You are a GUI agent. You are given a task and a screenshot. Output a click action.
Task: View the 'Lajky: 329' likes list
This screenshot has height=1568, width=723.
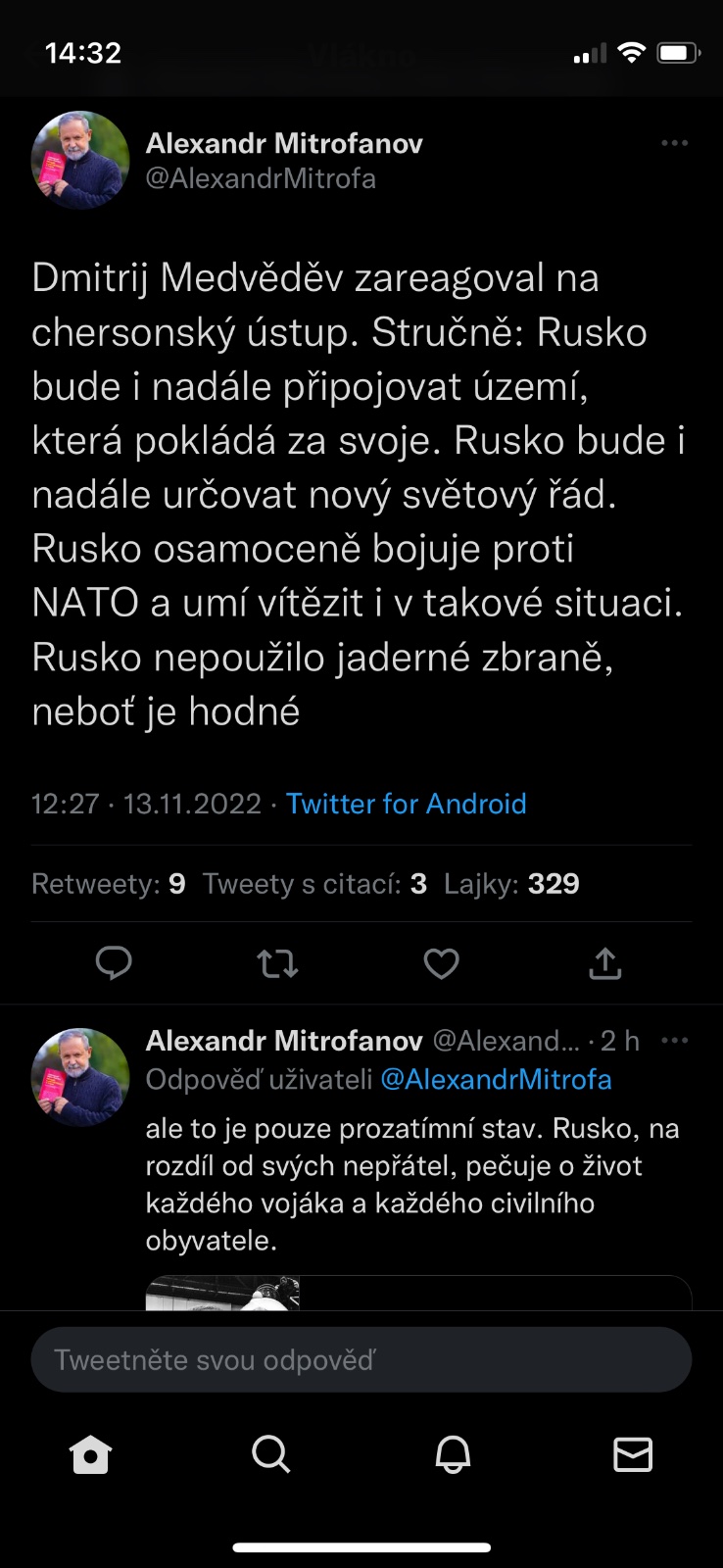click(511, 884)
